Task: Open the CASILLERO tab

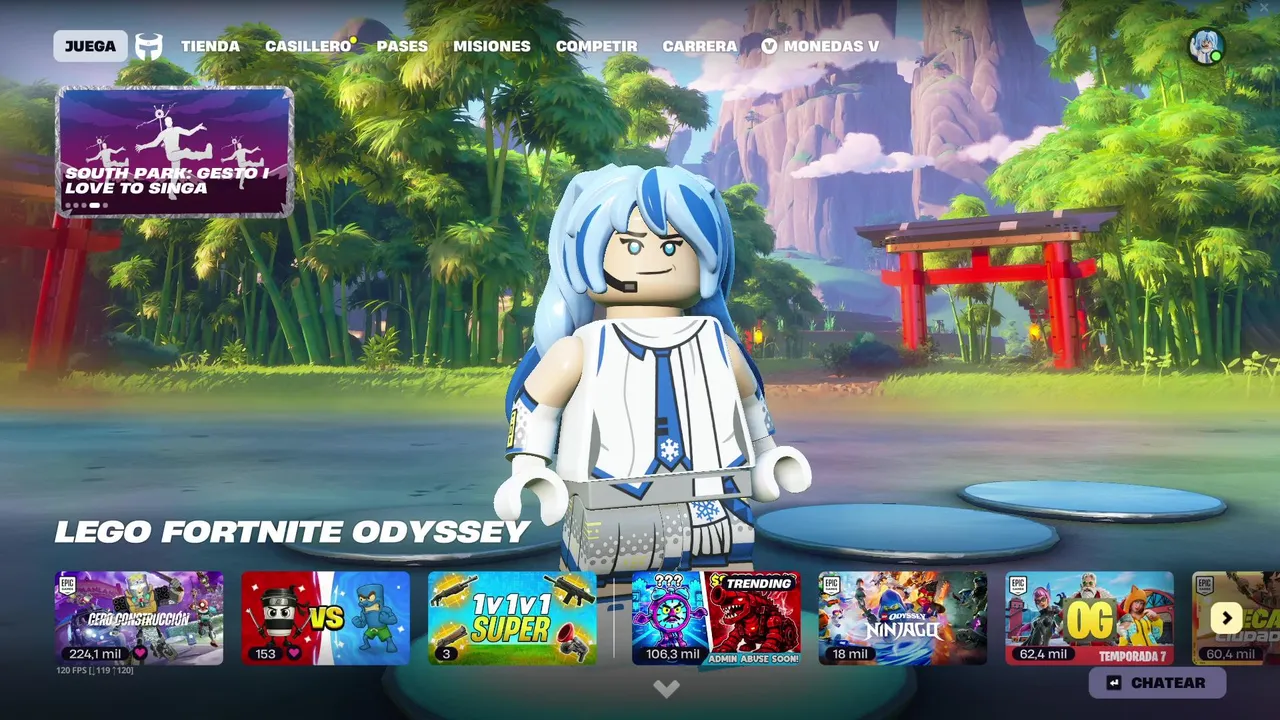Action: click(x=308, y=46)
